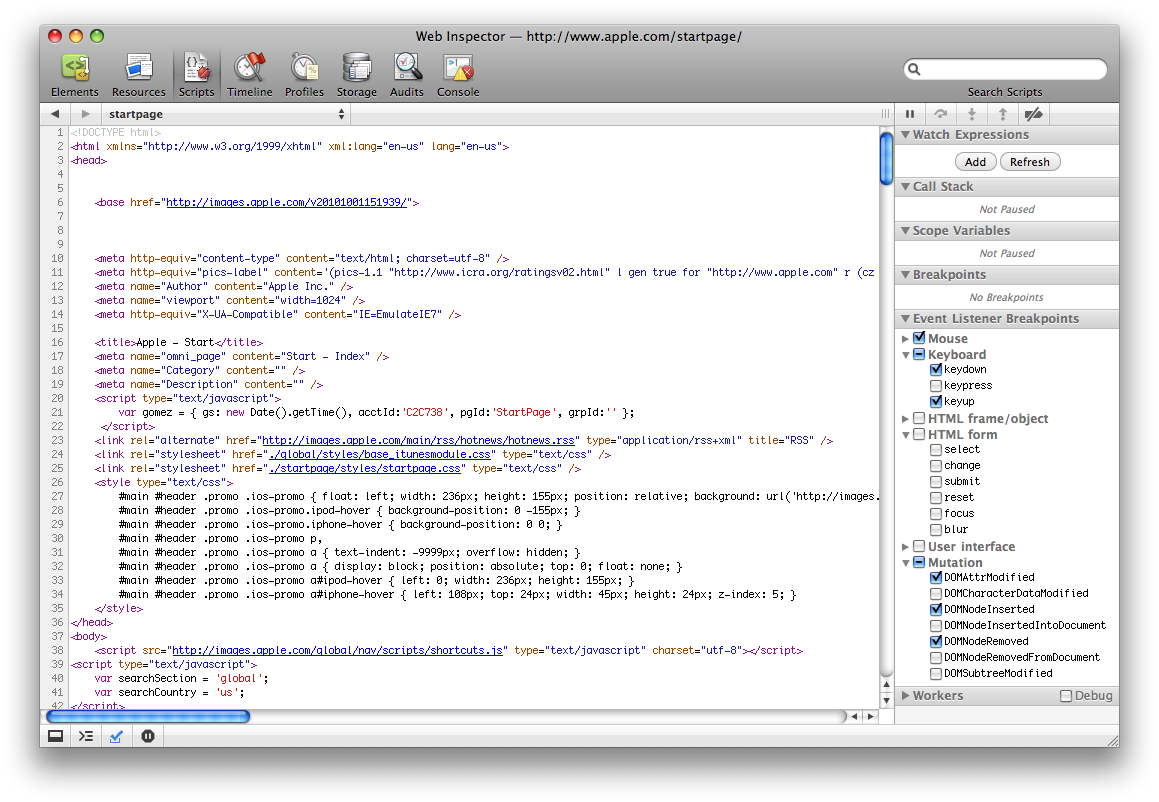The width and height of the screenshot is (1159, 802).
Task: Collapse the Keyboard event category
Action: click(905, 355)
